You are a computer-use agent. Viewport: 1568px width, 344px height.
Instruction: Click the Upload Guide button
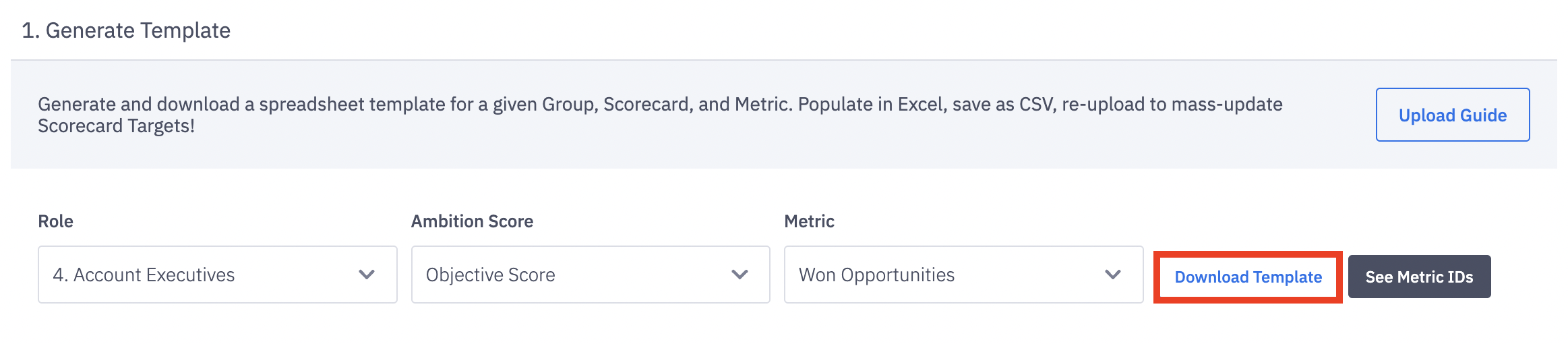coord(1452,115)
